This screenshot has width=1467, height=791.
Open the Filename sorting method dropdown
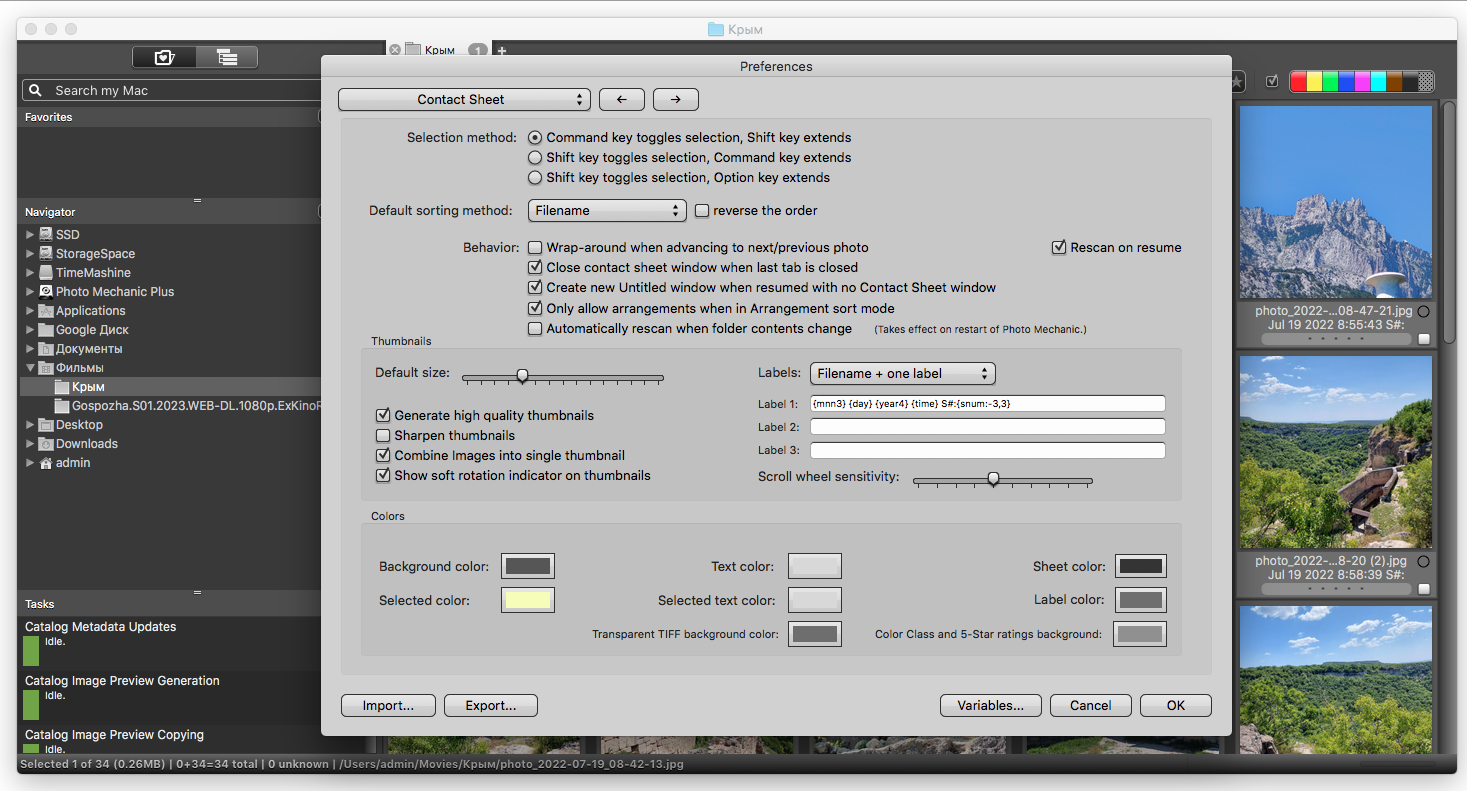[606, 211]
